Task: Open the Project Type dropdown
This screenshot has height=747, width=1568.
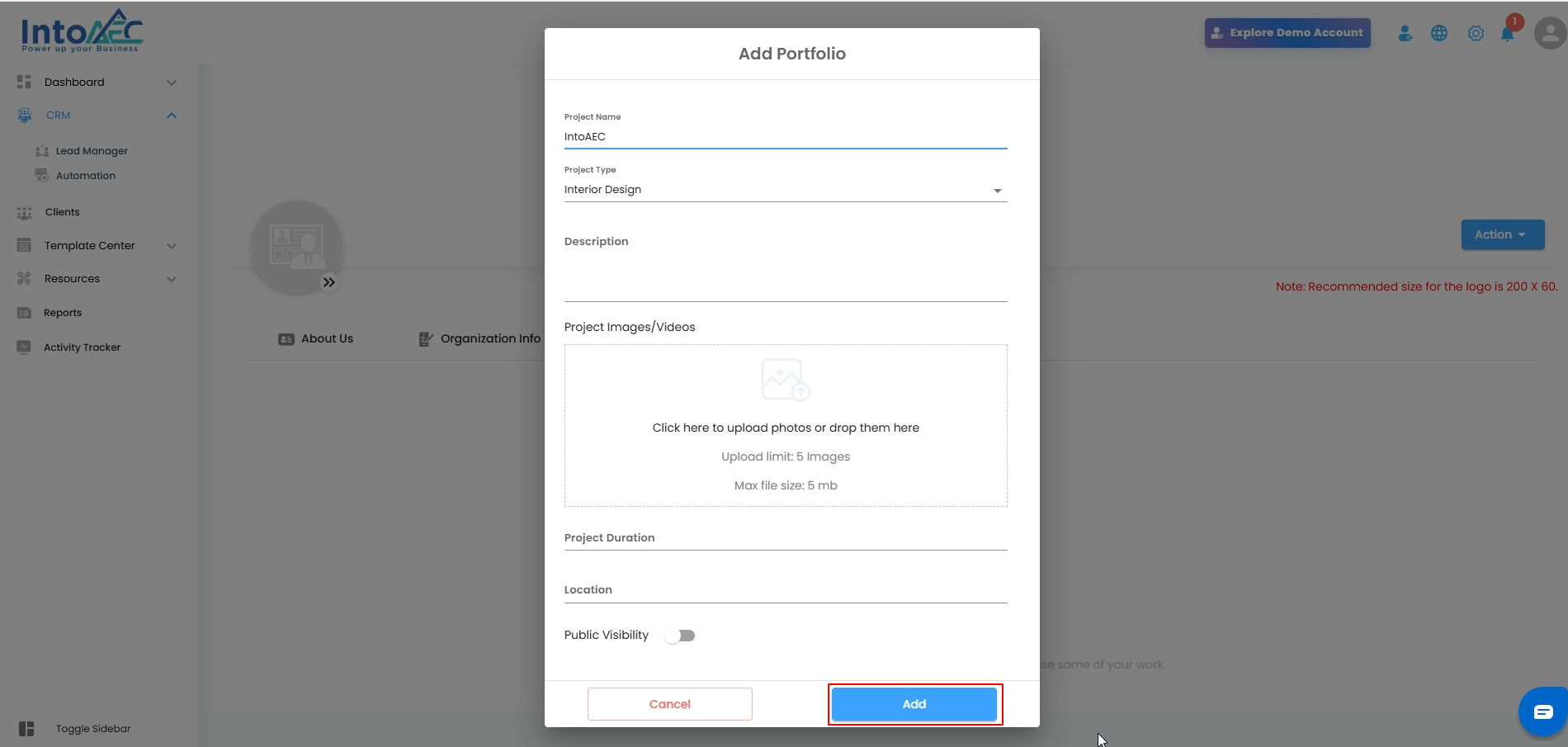Action: pos(785,190)
